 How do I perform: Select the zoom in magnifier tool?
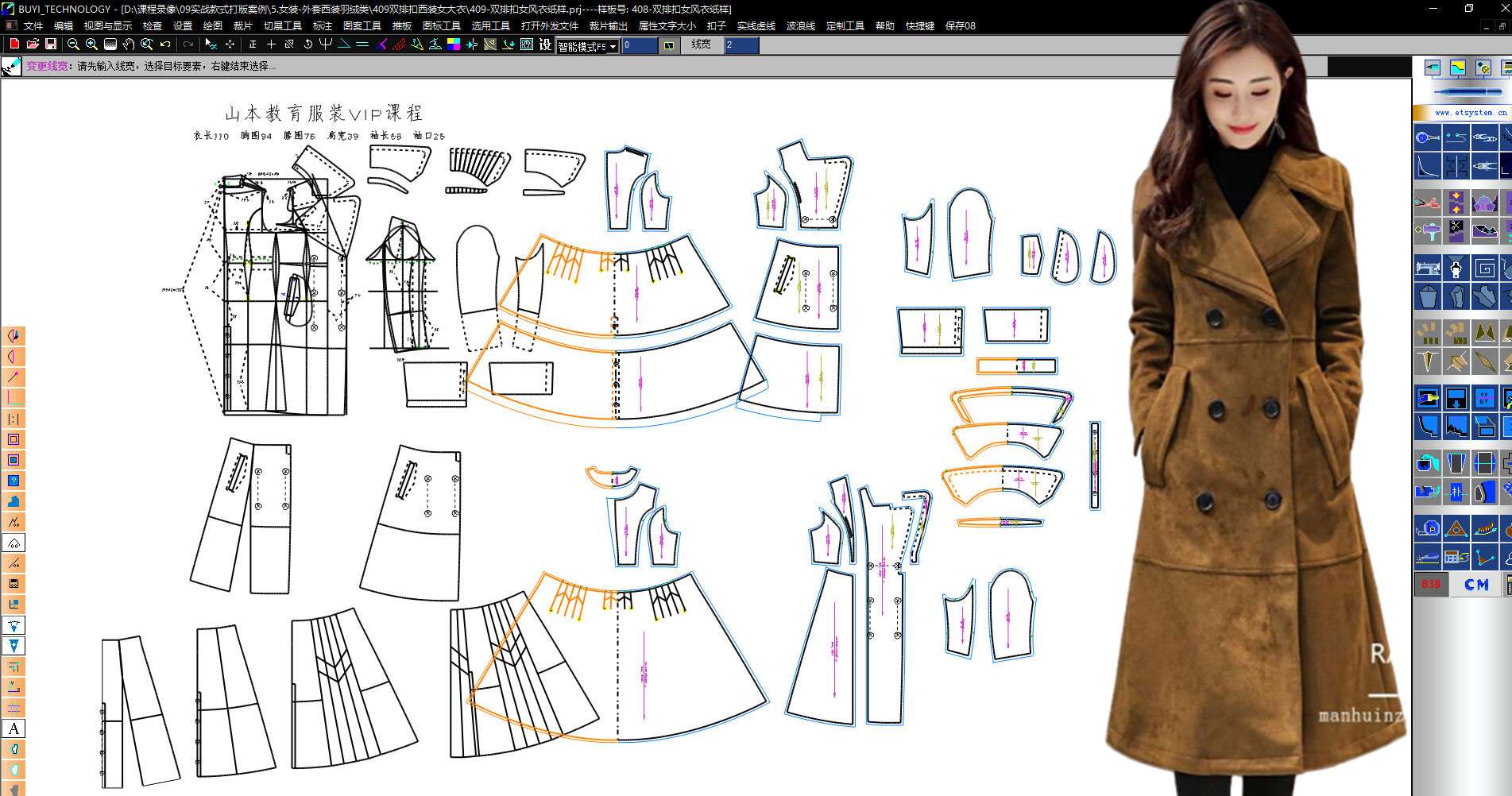click(x=91, y=44)
